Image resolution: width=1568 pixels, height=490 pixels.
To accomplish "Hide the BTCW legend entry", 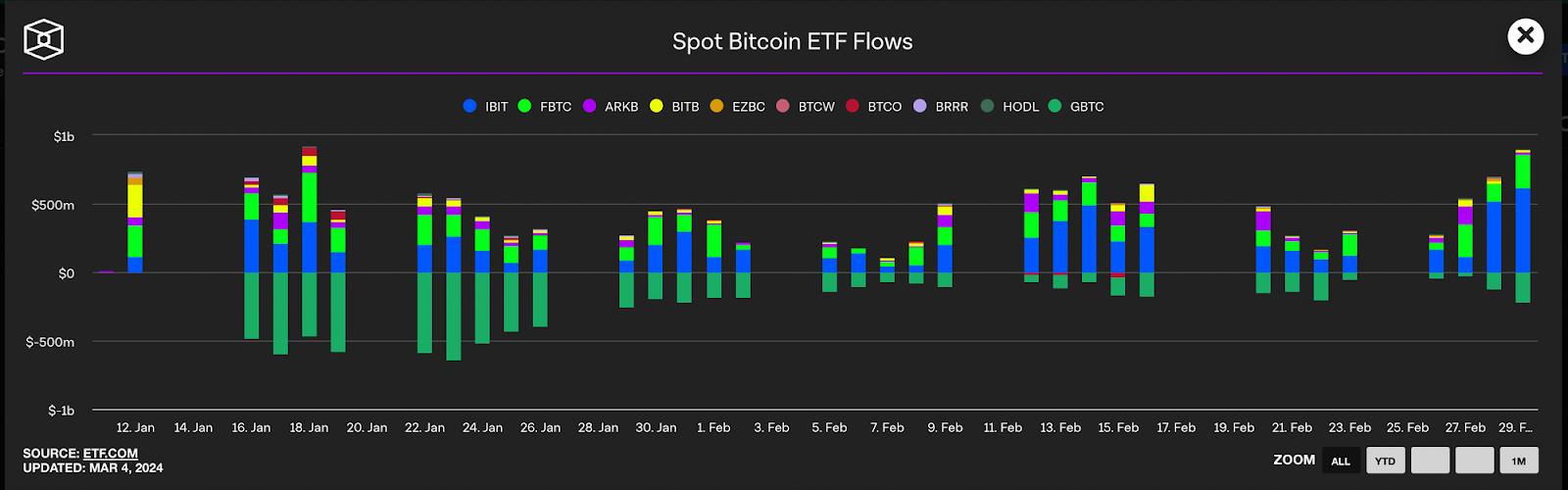I will click(x=806, y=106).
